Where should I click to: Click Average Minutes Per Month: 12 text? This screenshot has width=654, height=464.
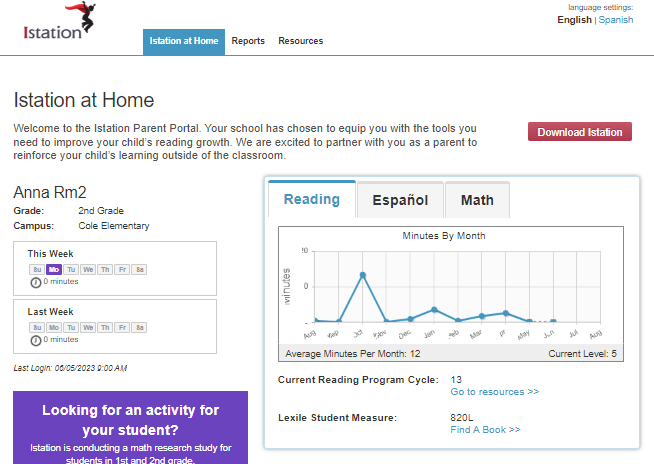pos(353,354)
